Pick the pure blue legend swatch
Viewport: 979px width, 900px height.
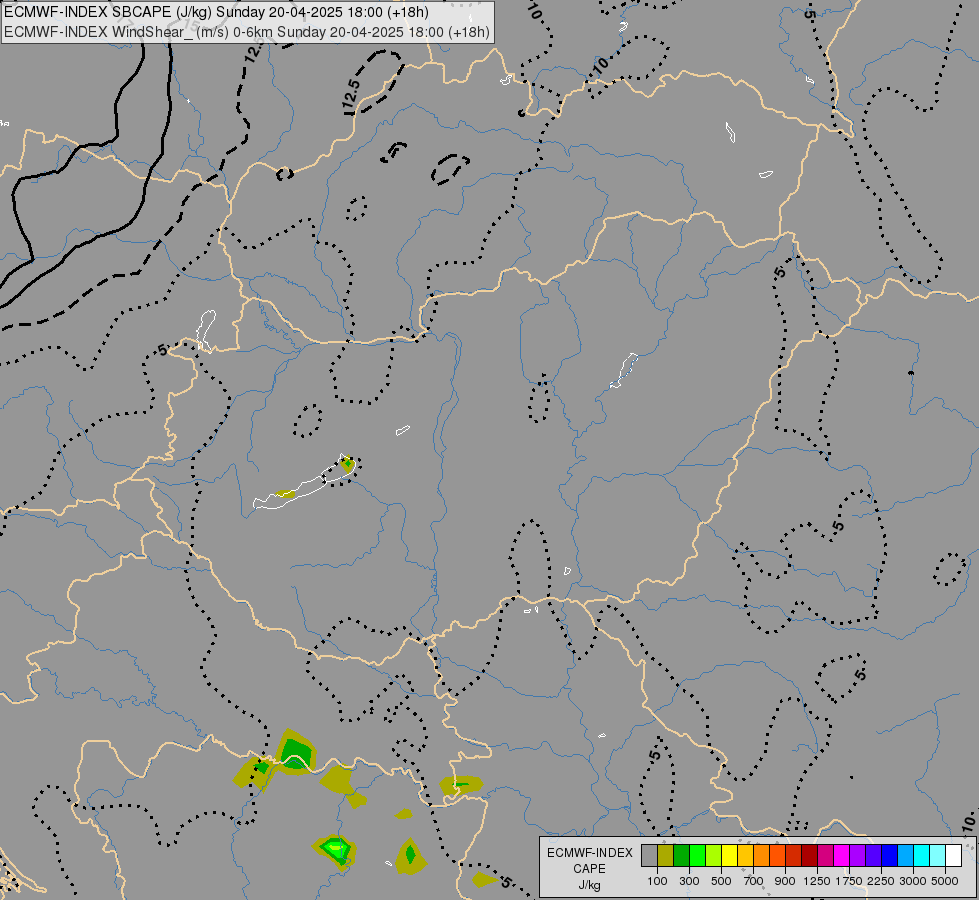point(889,856)
